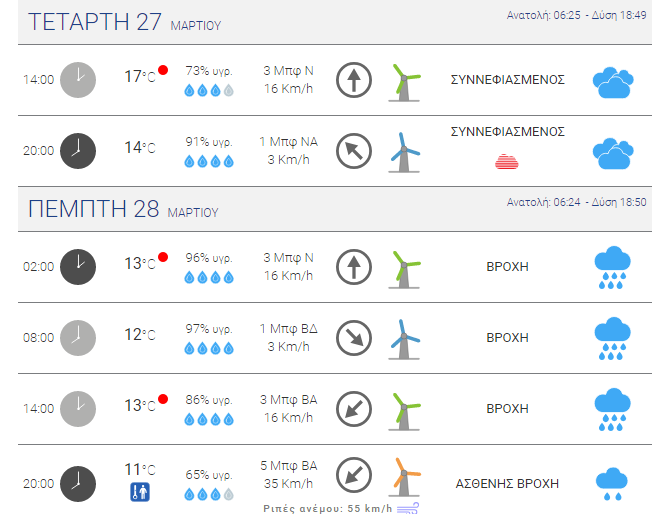Click the wind gust icon beside 55 km/h

(408, 508)
